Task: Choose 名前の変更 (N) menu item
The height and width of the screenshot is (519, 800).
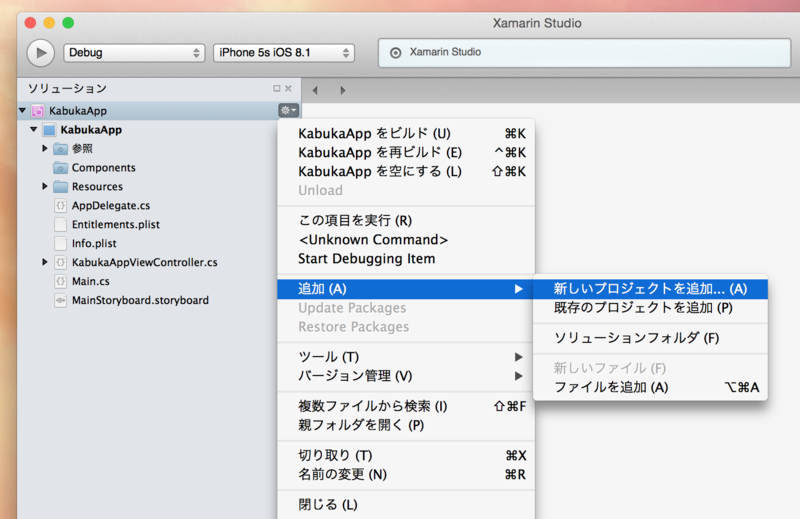Action: coord(406,474)
